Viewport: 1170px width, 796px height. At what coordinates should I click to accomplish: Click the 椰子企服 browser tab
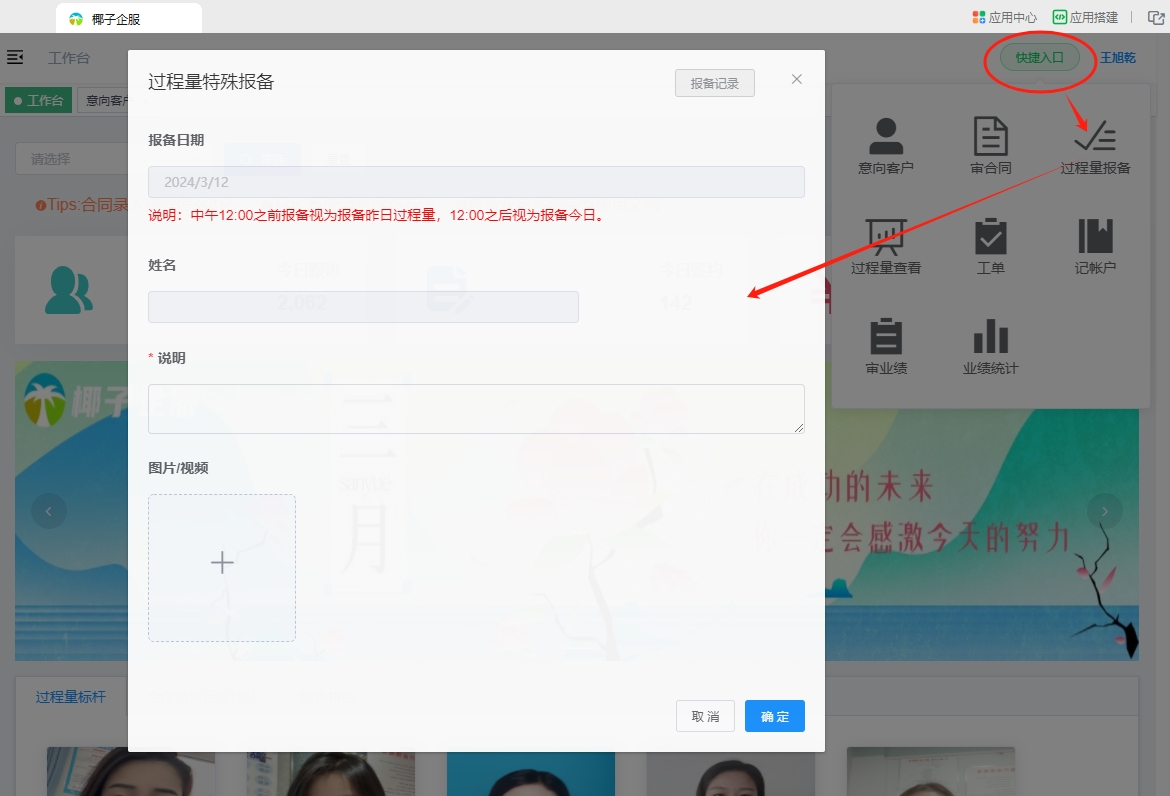pos(128,19)
